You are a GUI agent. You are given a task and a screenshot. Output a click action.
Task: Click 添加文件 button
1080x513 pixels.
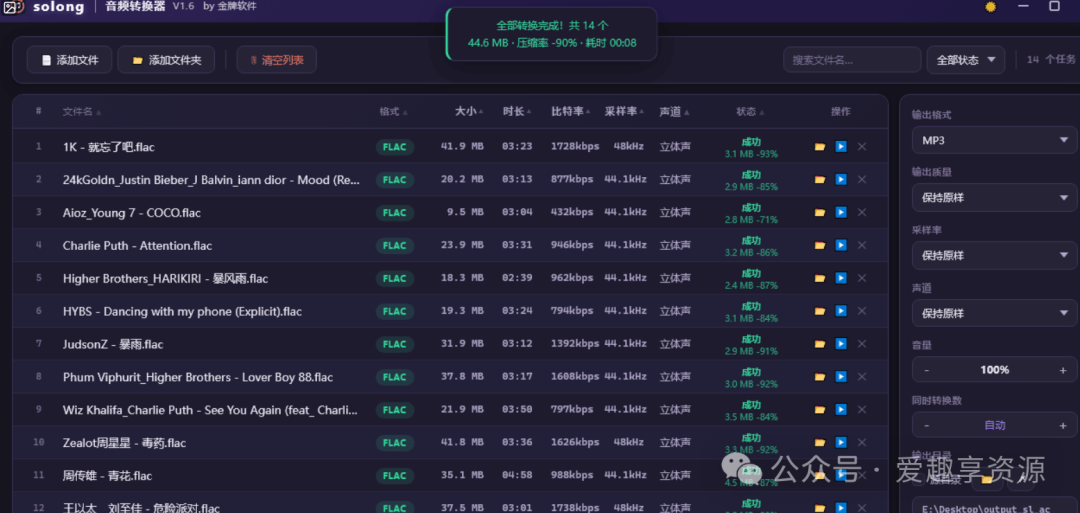pyautogui.click(x=69, y=60)
